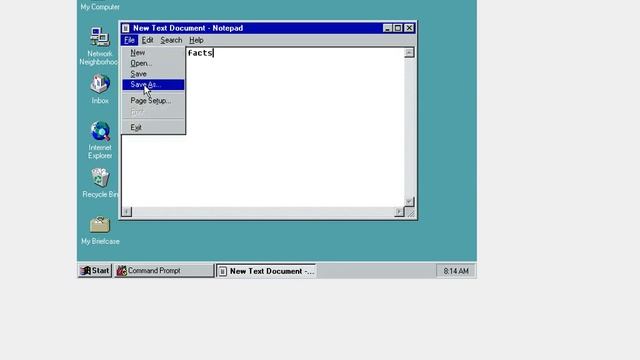Click the Notepad title bar system icon

pyautogui.click(x=126, y=28)
